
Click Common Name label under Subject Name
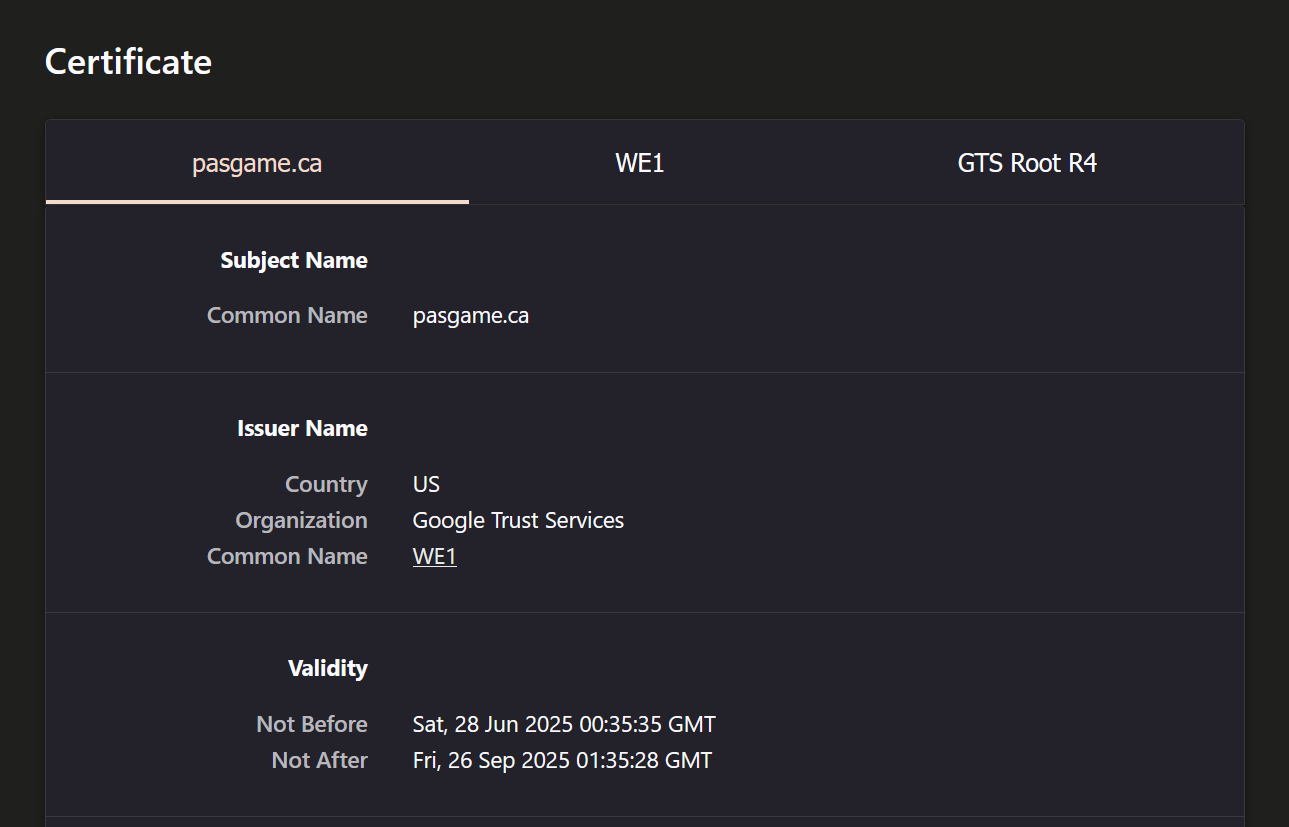tap(287, 316)
